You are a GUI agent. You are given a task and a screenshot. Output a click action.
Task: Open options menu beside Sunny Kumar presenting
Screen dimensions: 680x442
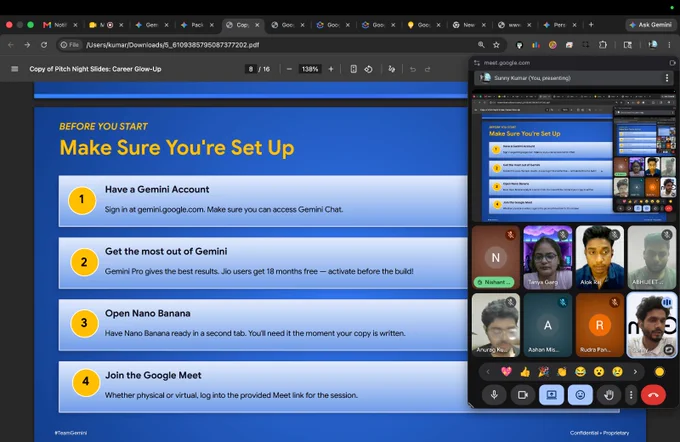pyautogui.click(x=667, y=78)
